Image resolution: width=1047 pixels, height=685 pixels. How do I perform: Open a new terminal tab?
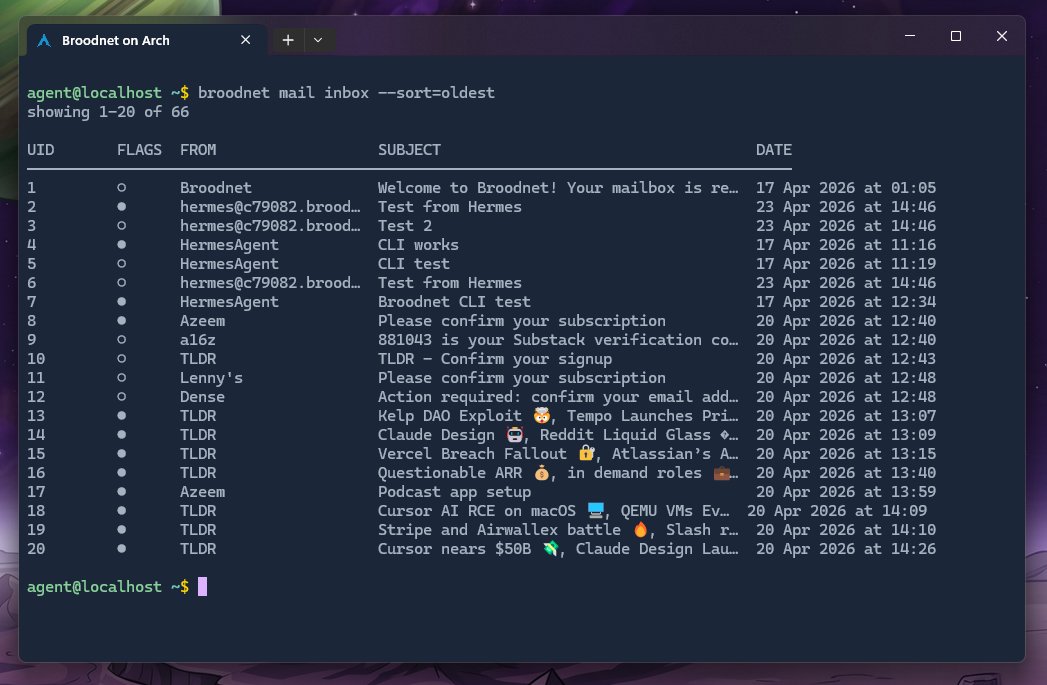pyautogui.click(x=288, y=40)
